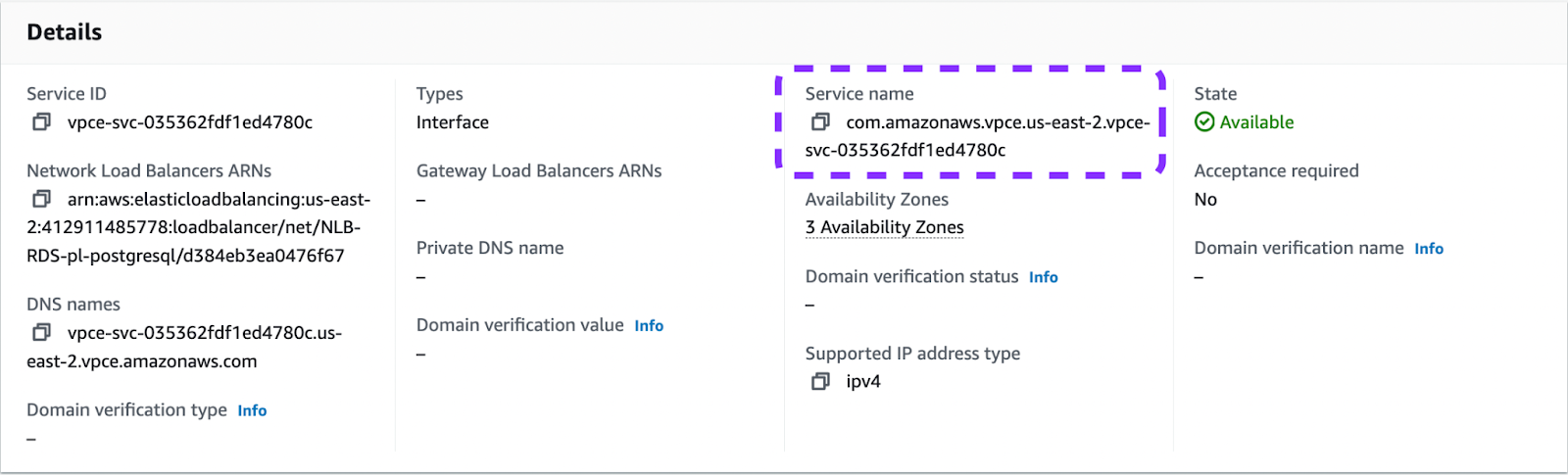Viewport: 1568px width, 475px height.
Task: Click the vpce-svc-035362fdf1ed4780c Service ID text
Action: [x=190, y=122]
